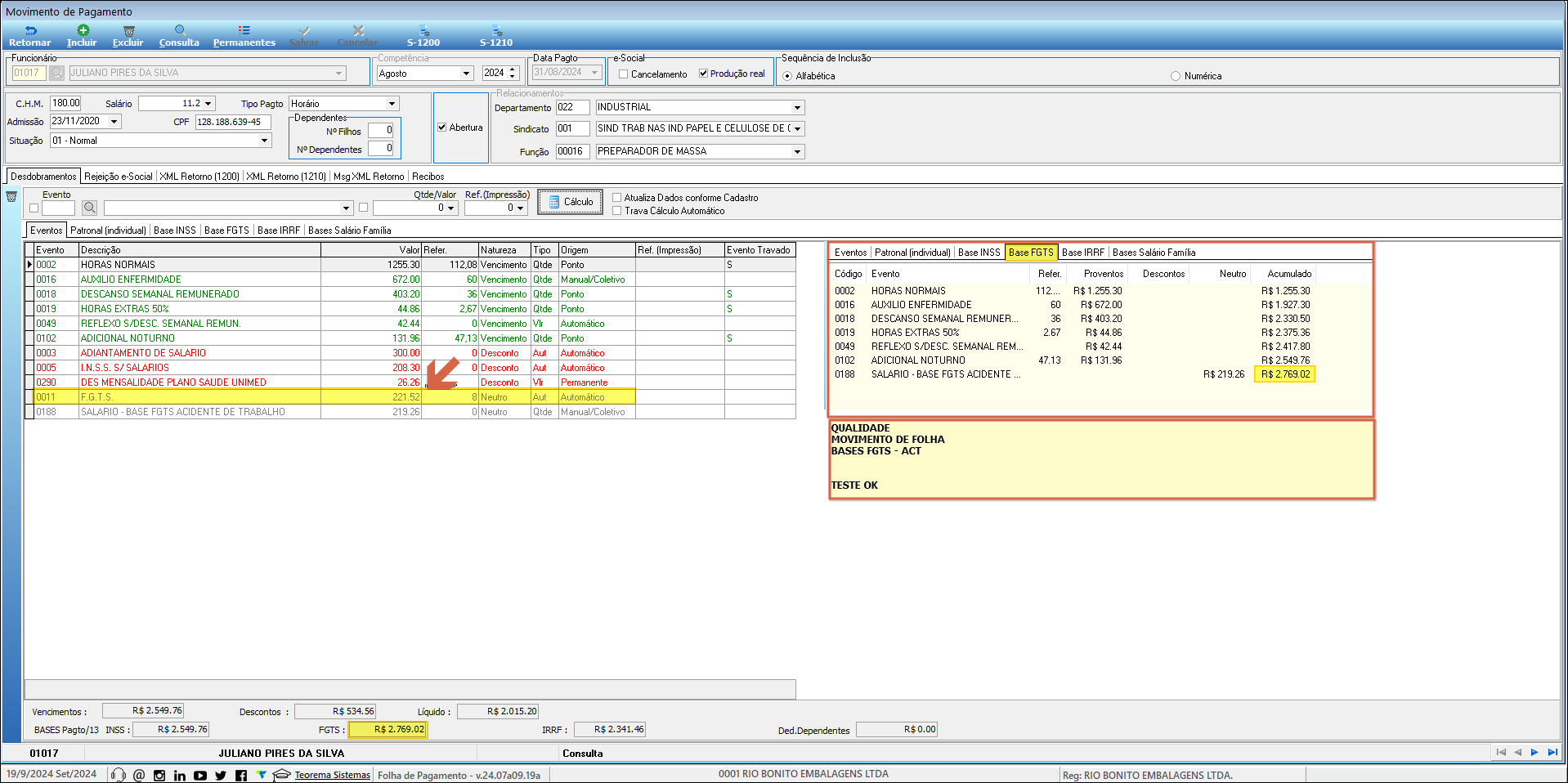Open Consulta with the magnifier icon
The image size is (1568, 783).
click(180, 31)
